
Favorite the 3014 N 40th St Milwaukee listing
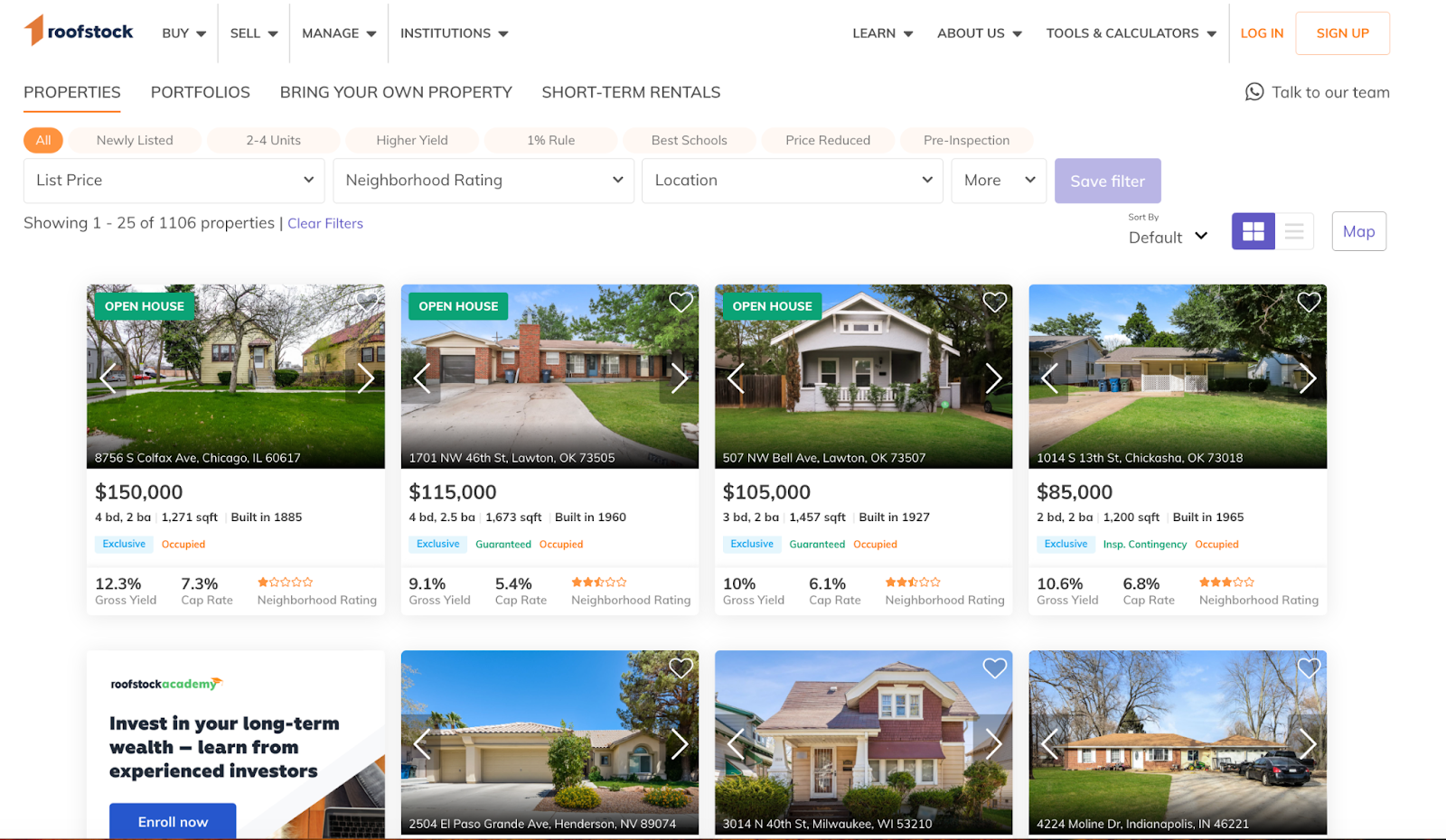tap(994, 668)
